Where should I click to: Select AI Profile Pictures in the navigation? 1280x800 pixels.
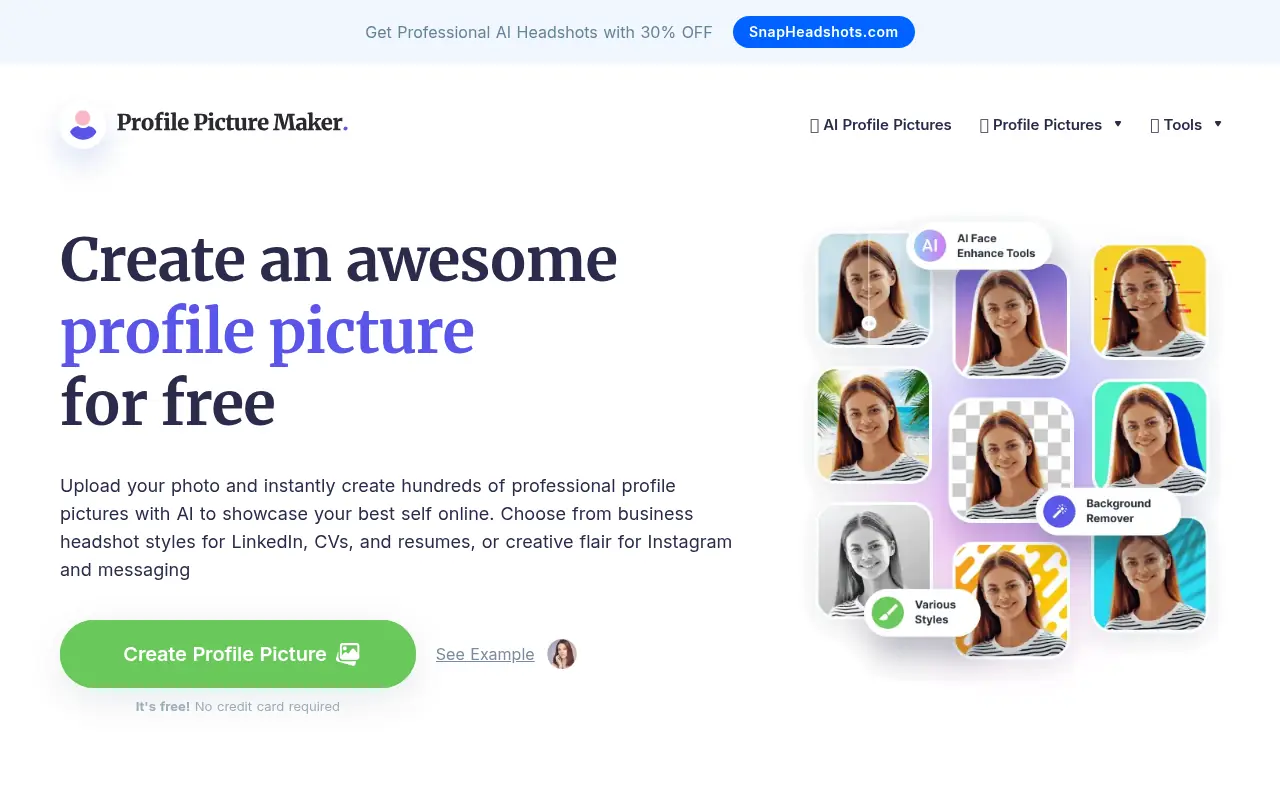click(886, 124)
